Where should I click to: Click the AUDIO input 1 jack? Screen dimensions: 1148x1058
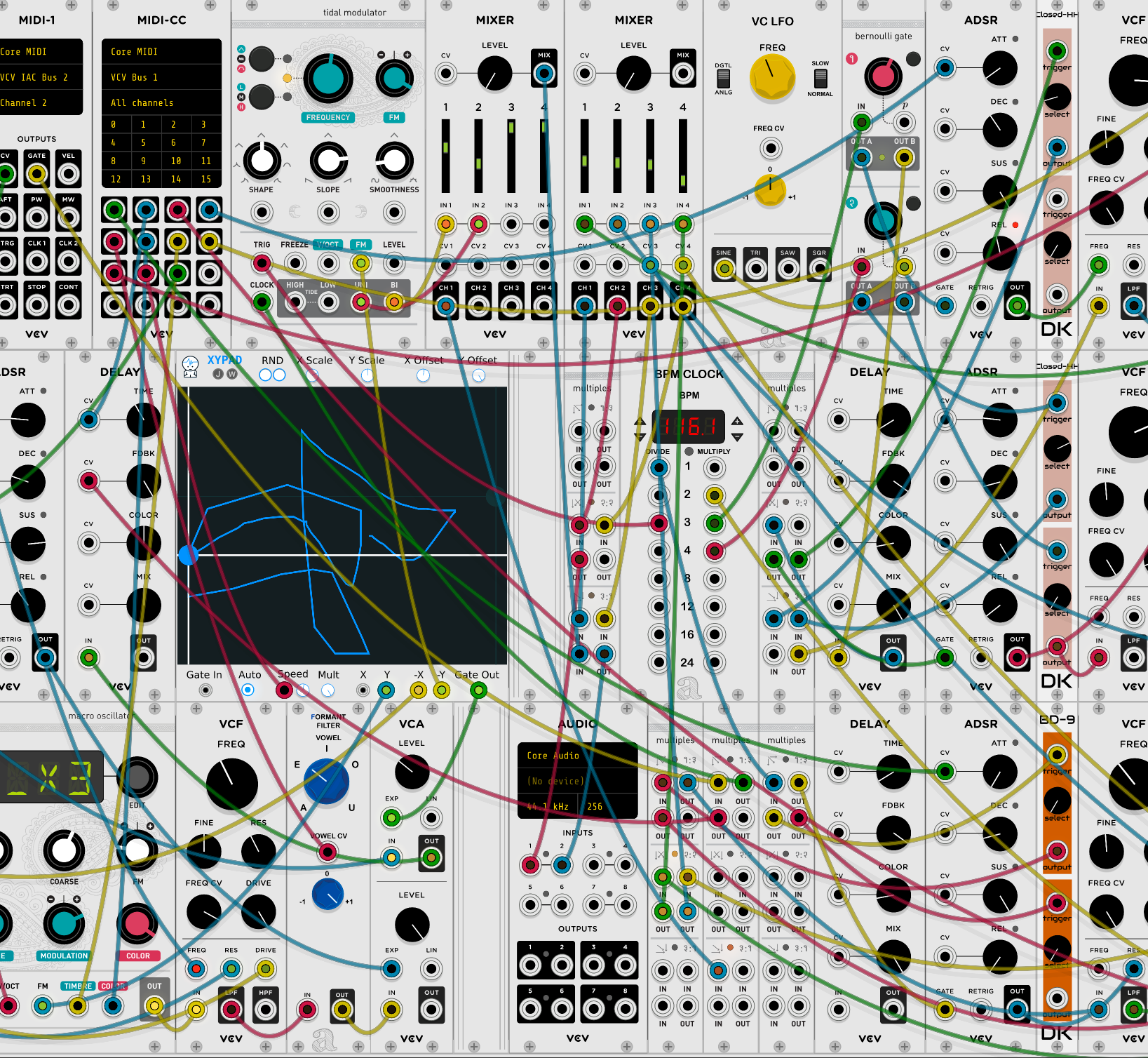pyautogui.click(x=531, y=865)
